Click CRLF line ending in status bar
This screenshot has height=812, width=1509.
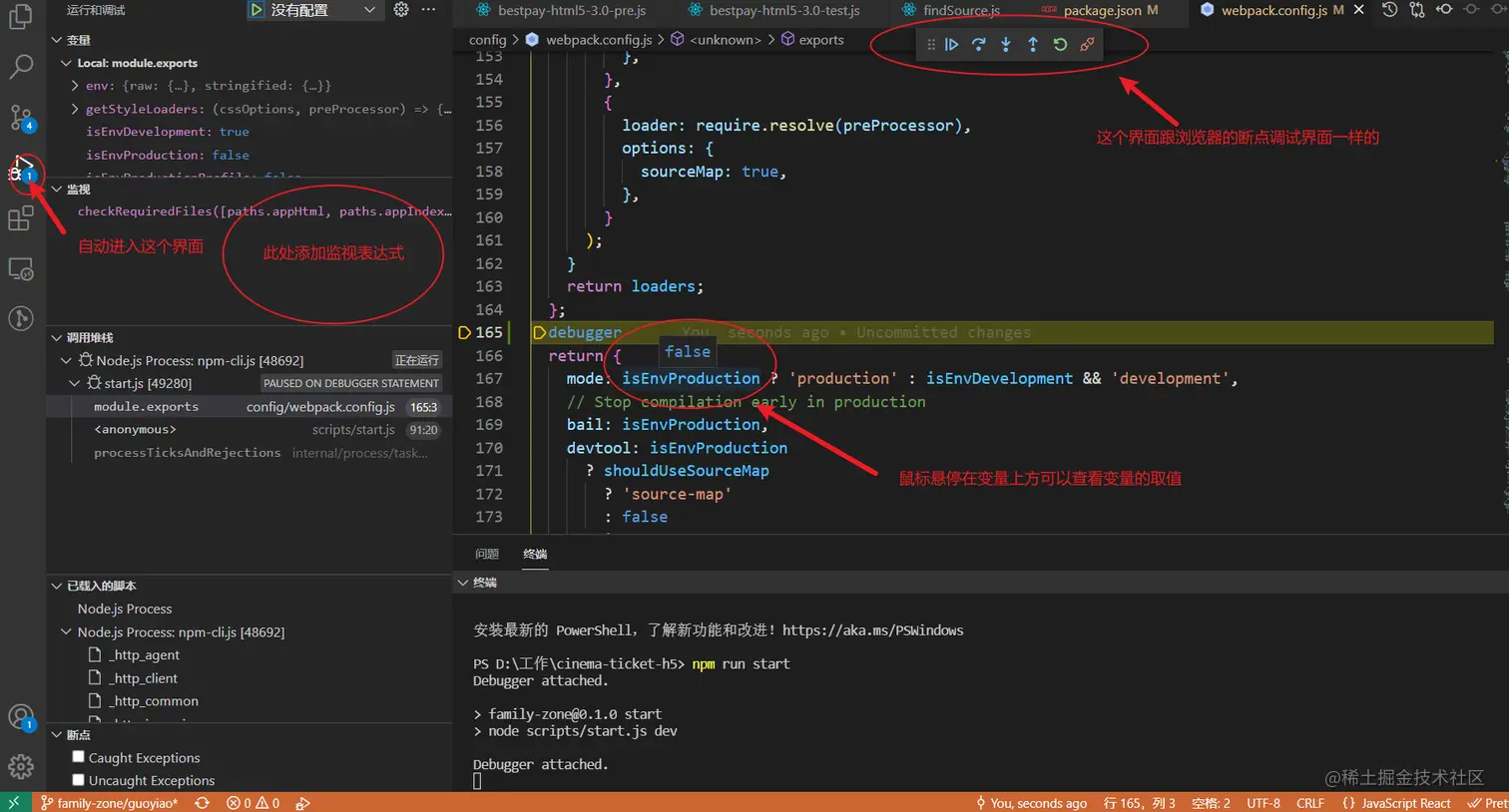click(1310, 803)
